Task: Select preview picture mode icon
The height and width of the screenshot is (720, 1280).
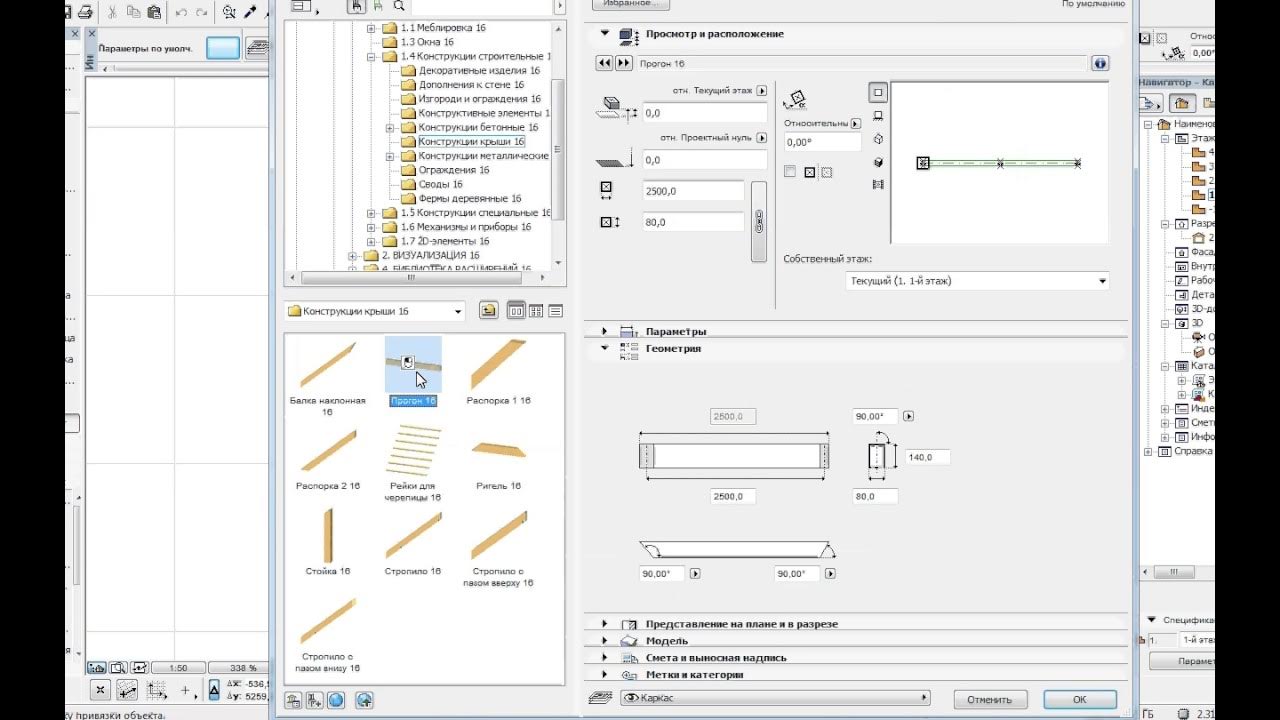Action: (x=878, y=185)
